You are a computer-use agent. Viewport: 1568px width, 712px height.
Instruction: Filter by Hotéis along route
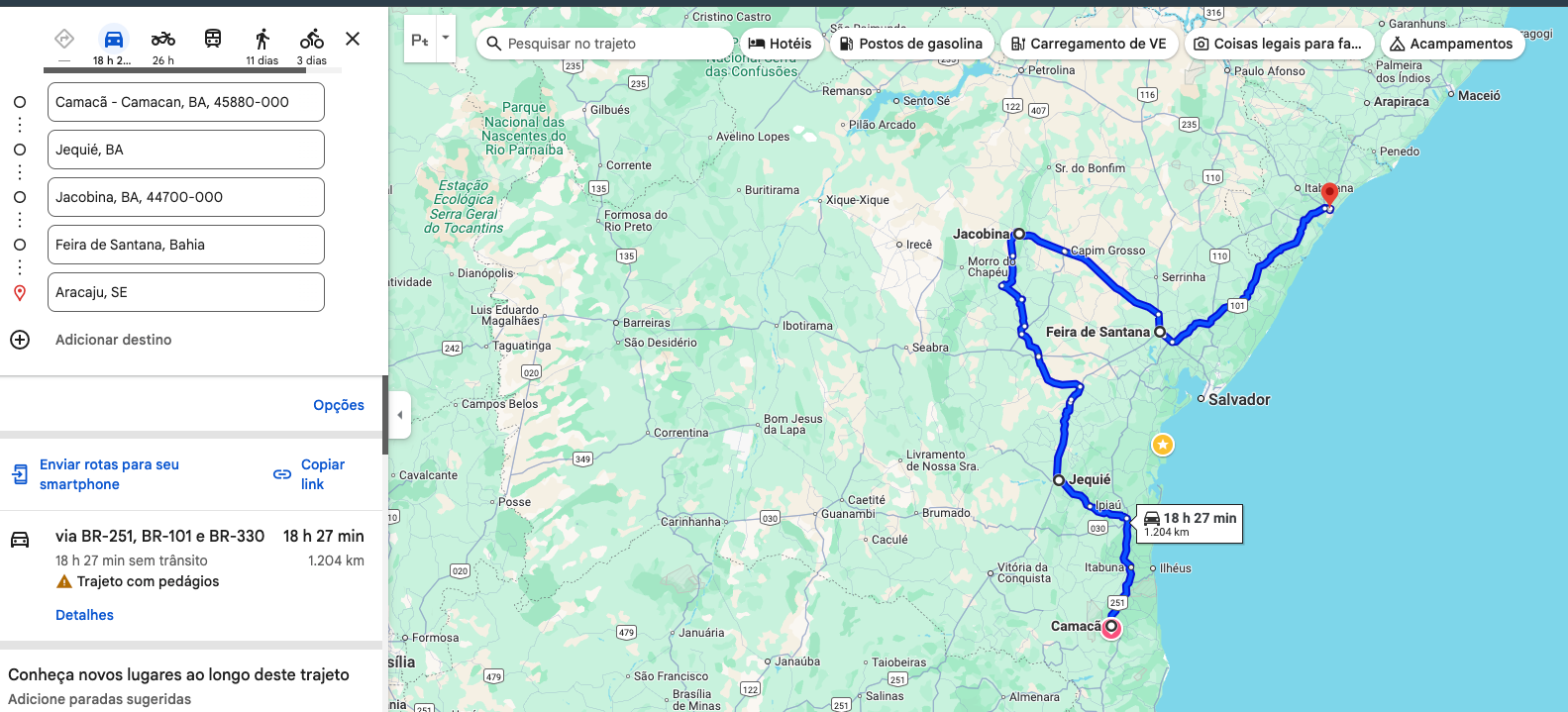[x=781, y=44]
